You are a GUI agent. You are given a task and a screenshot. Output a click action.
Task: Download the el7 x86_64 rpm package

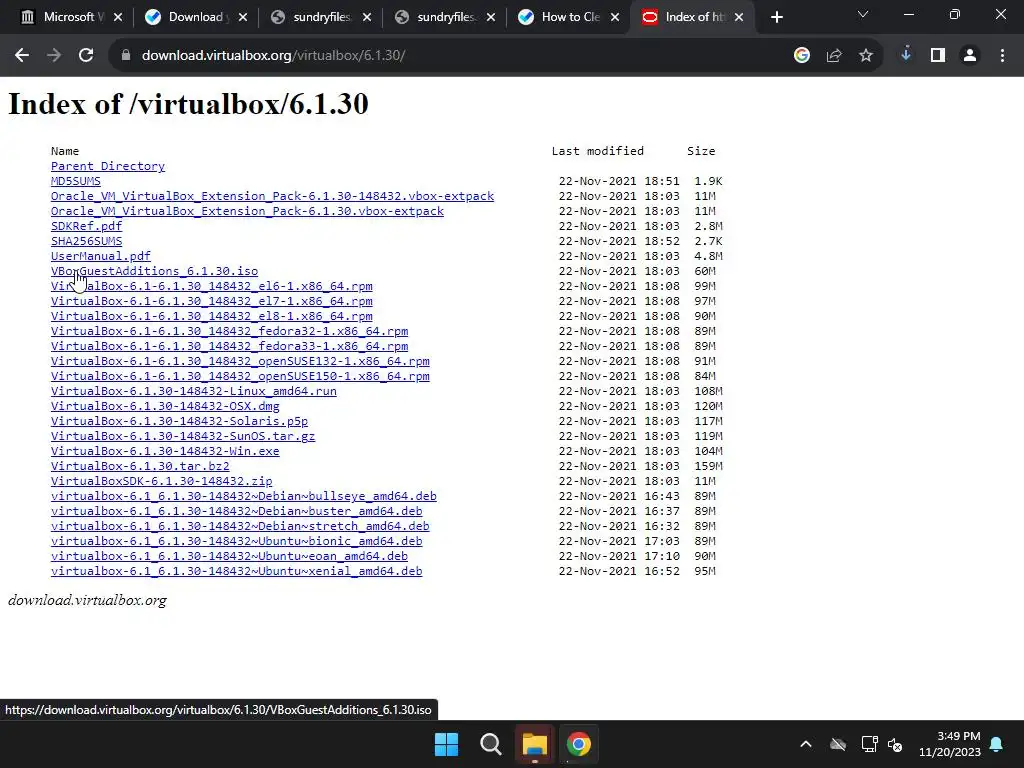click(212, 302)
